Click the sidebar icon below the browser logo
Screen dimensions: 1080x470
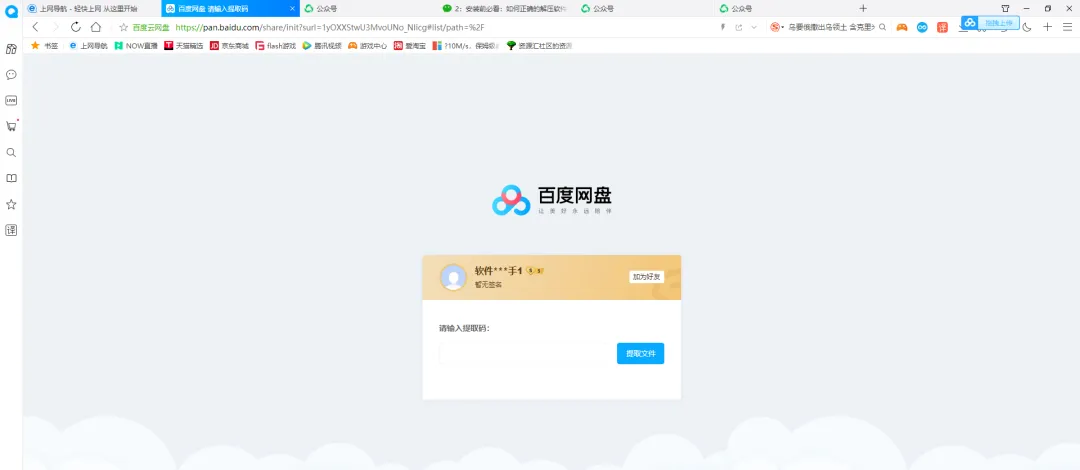click(x=11, y=49)
